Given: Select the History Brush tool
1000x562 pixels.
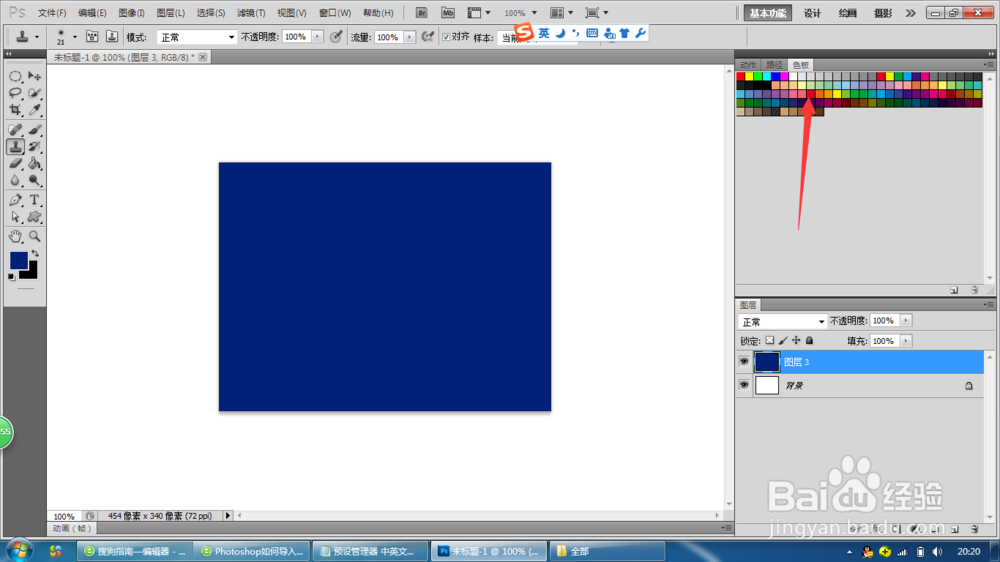Looking at the screenshot, I should 34,147.
